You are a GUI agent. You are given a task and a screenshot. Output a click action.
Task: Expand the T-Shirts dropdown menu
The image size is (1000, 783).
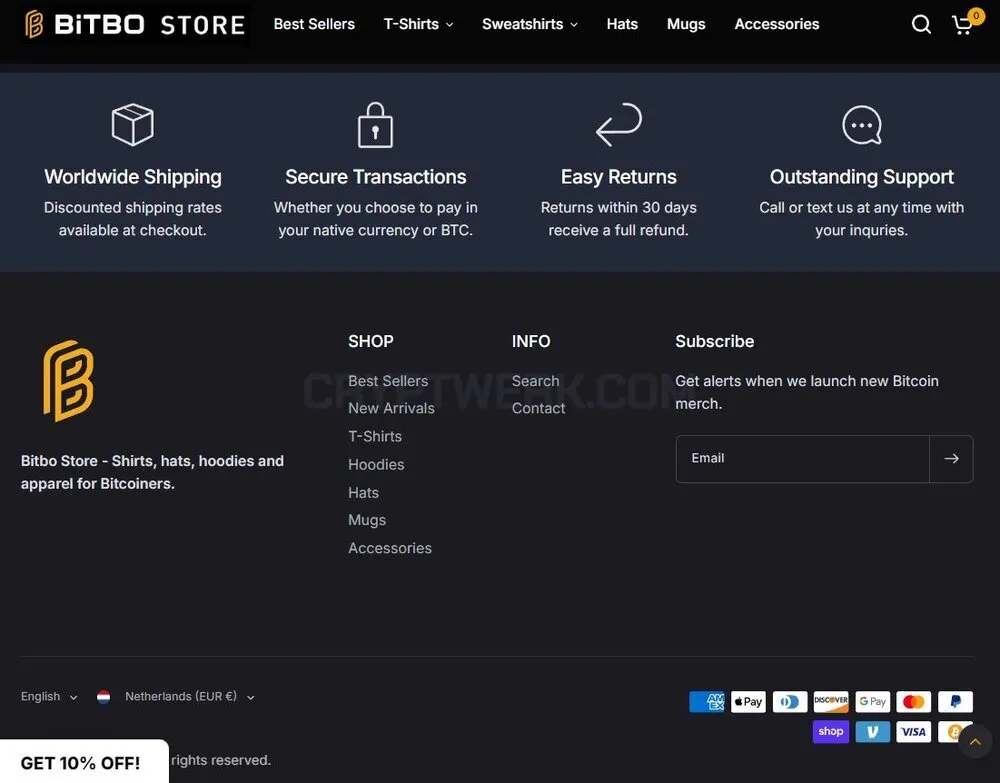418,24
